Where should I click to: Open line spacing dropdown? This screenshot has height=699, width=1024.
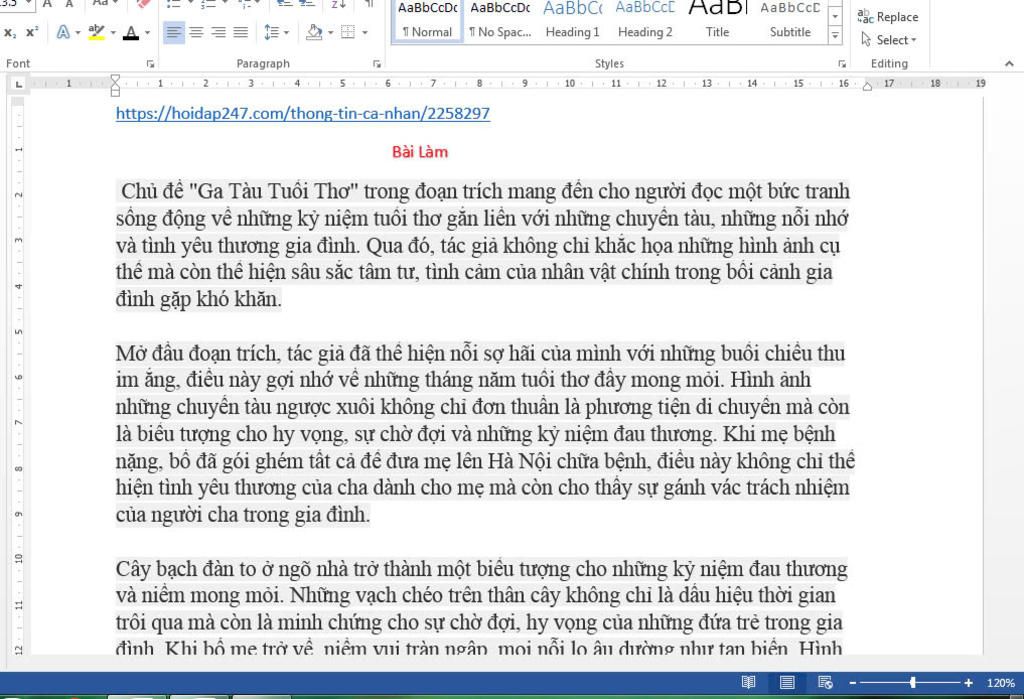pyautogui.click(x=272, y=32)
